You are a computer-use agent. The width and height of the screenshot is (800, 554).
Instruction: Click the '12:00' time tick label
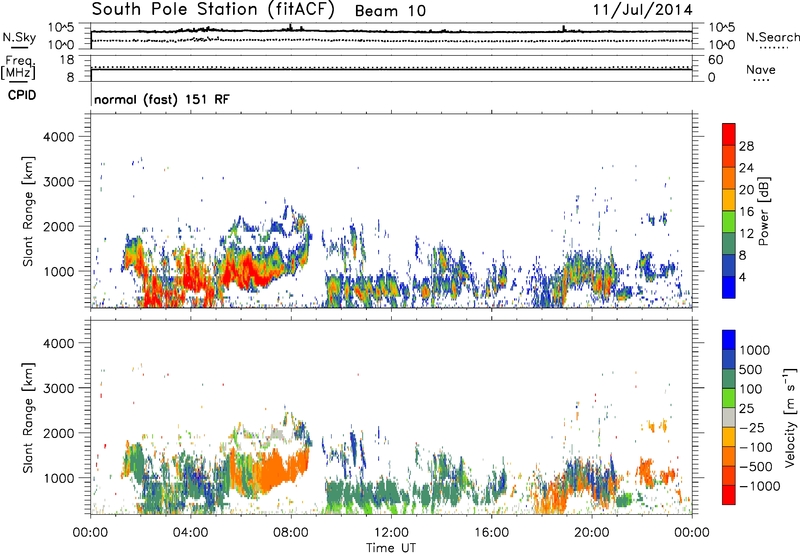pyautogui.click(x=391, y=533)
